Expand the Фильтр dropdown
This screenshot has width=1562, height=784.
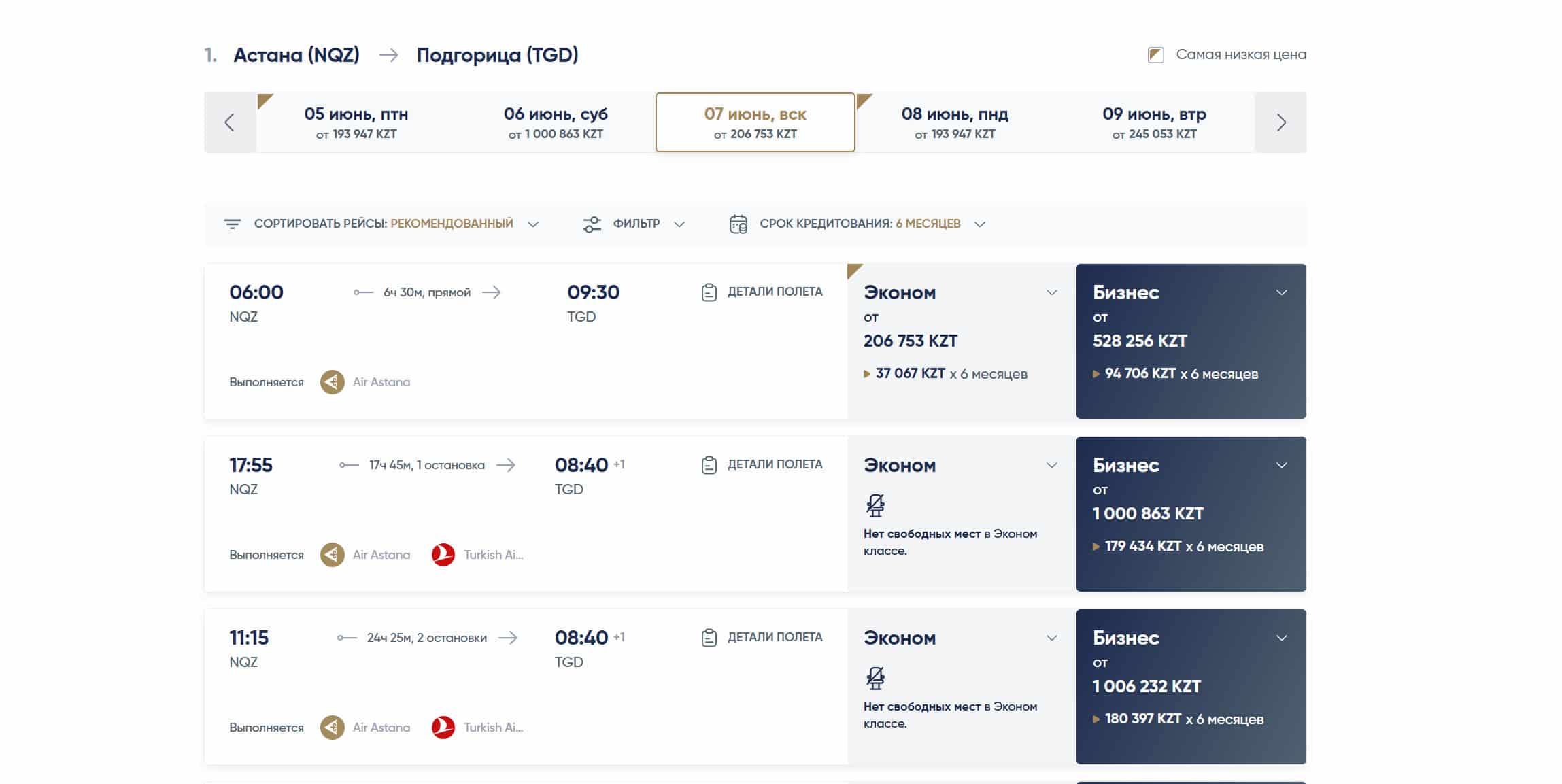679,224
